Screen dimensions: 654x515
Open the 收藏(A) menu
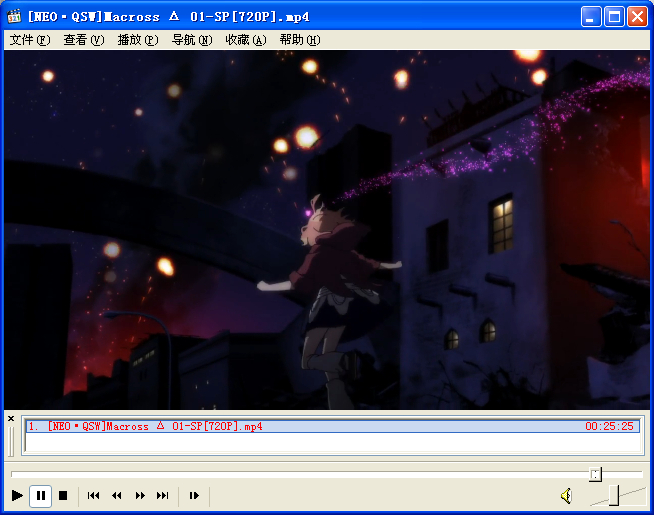tap(246, 40)
